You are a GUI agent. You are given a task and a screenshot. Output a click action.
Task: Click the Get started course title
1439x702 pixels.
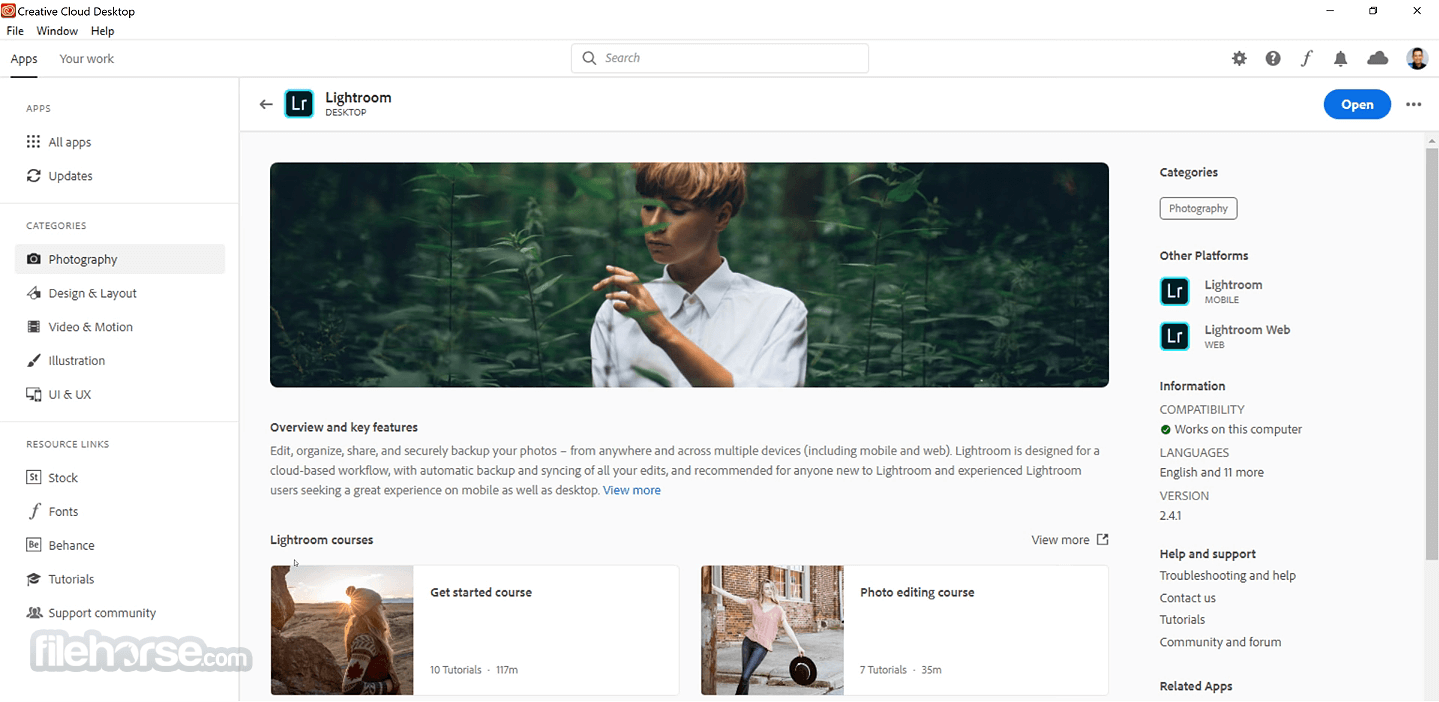[481, 592]
